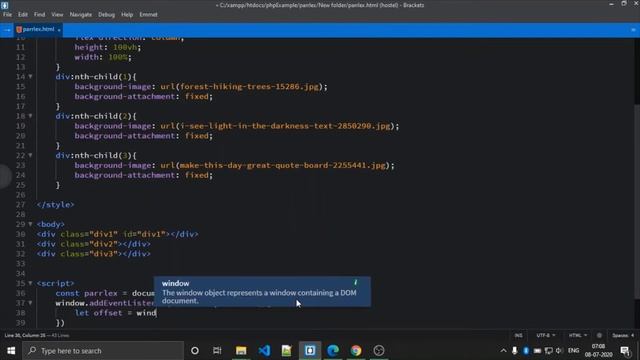Open the UTF-8 encoding dropdown

pos(546,335)
